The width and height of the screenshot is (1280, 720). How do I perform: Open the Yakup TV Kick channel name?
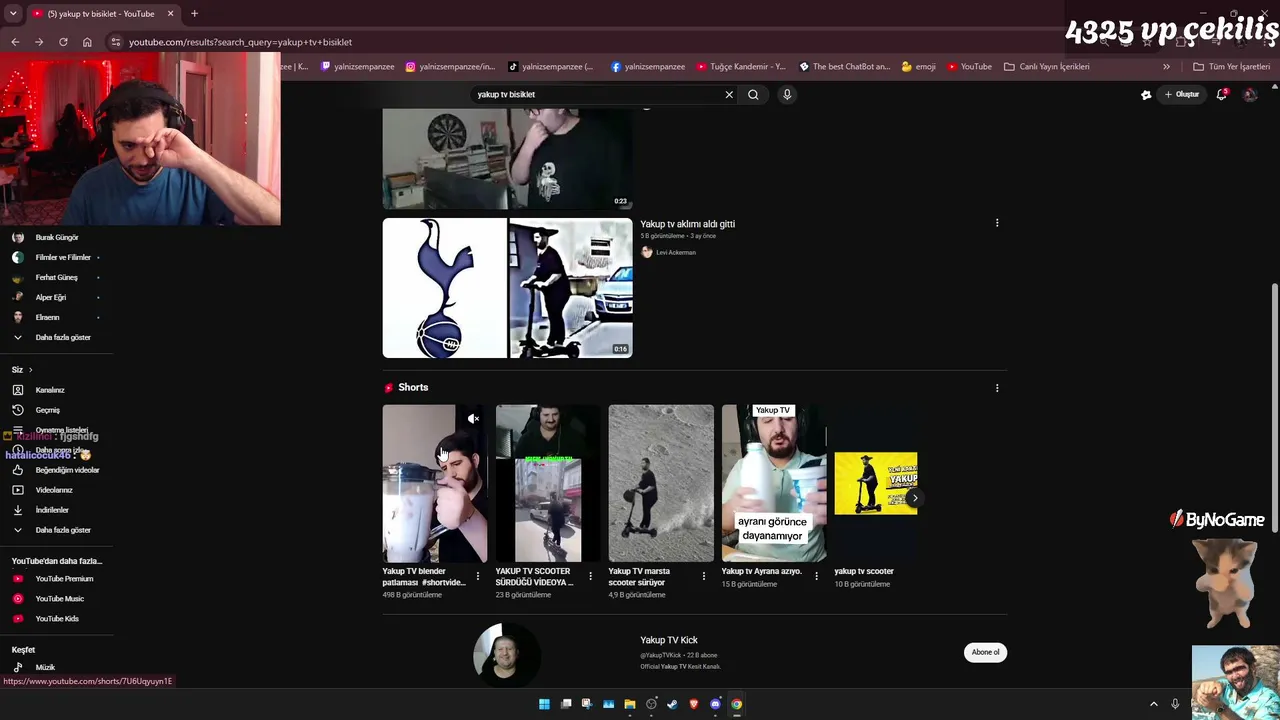pyautogui.click(x=669, y=640)
